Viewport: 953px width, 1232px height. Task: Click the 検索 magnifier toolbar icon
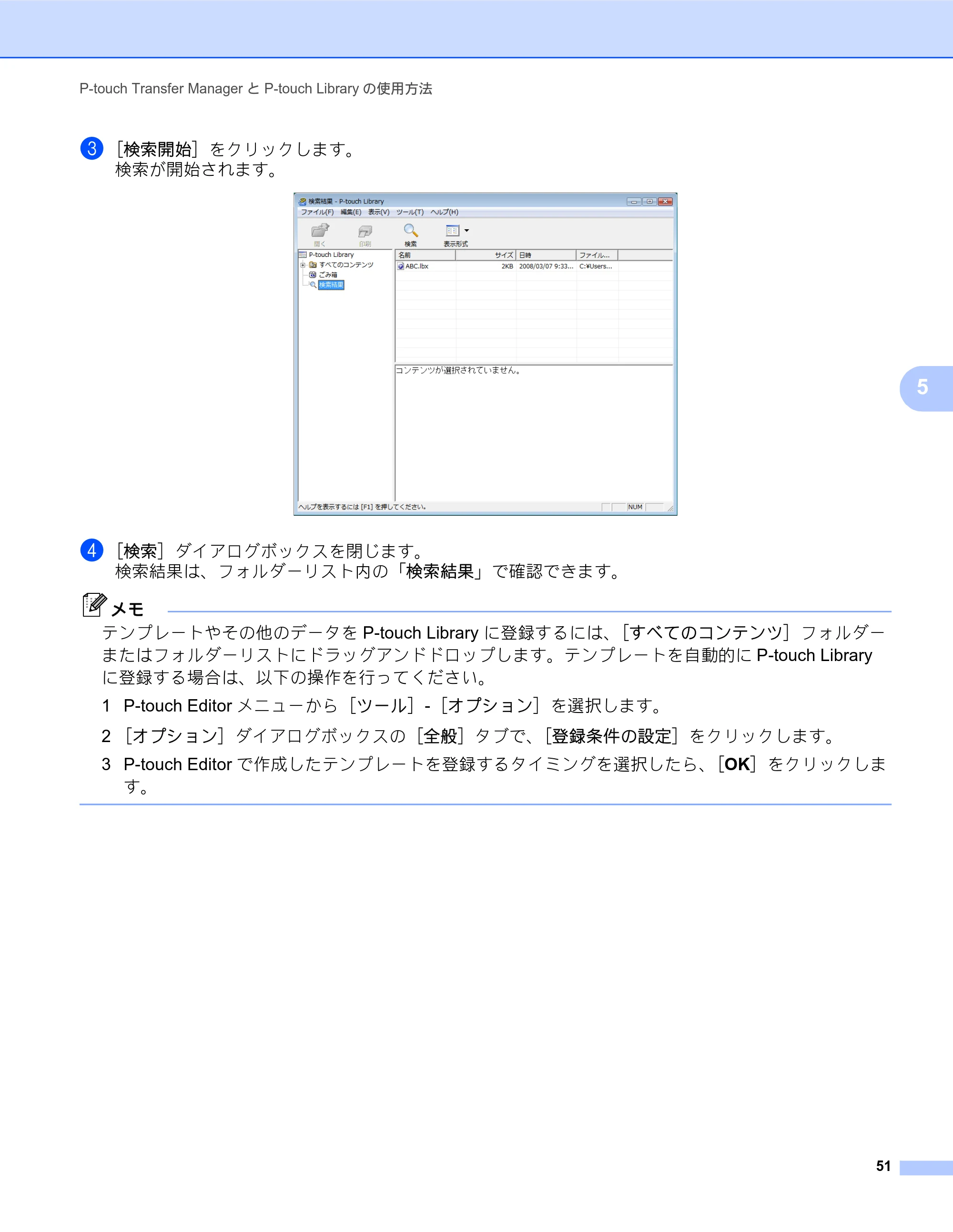411,231
